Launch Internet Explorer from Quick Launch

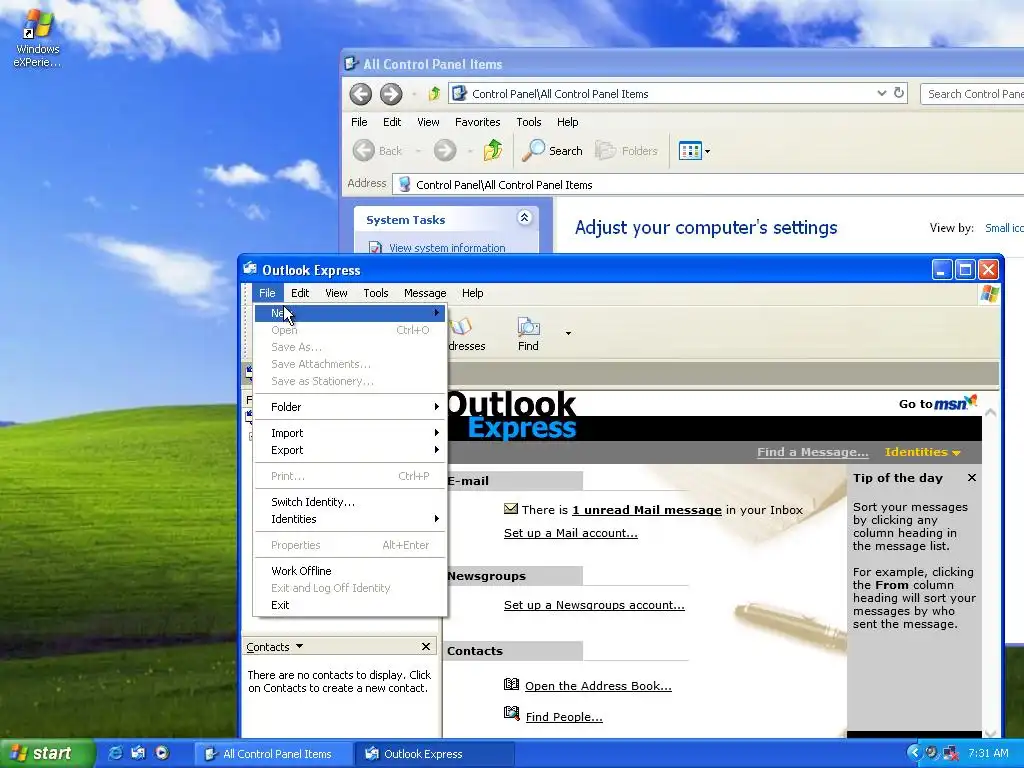coord(116,753)
